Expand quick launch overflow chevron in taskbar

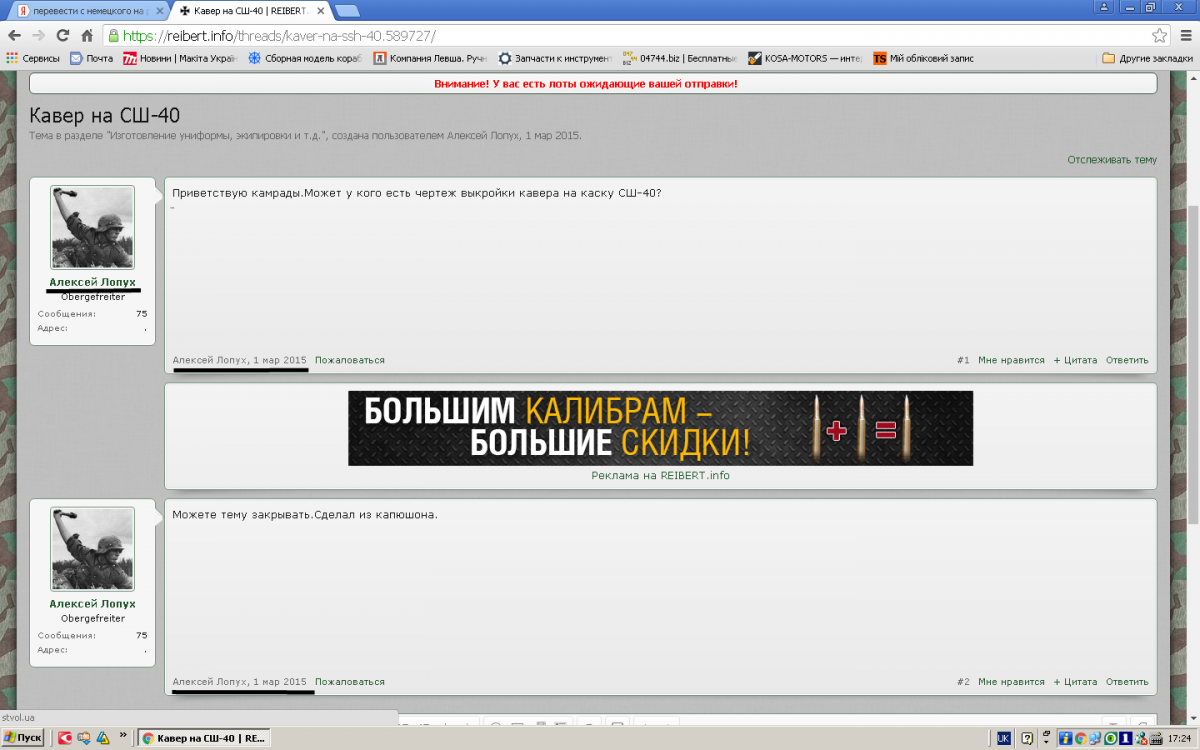click(x=124, y=736)
